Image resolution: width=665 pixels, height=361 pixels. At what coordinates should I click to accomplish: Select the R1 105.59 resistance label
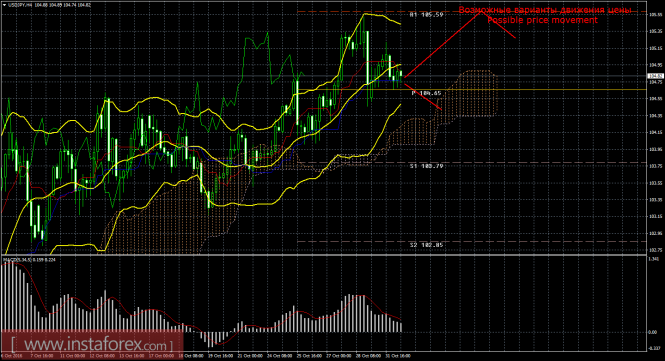[x=427, y=15]
